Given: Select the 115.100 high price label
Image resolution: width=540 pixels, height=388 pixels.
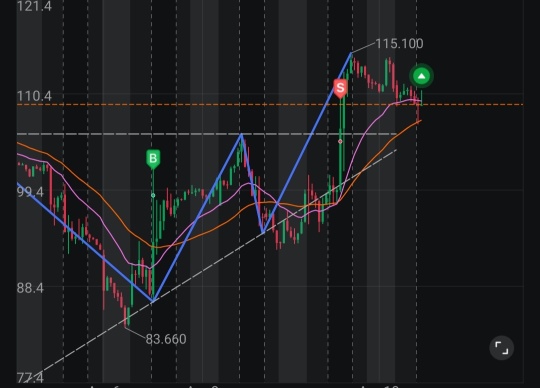Looking at the screenshot, I should click(x=399, y=44).
